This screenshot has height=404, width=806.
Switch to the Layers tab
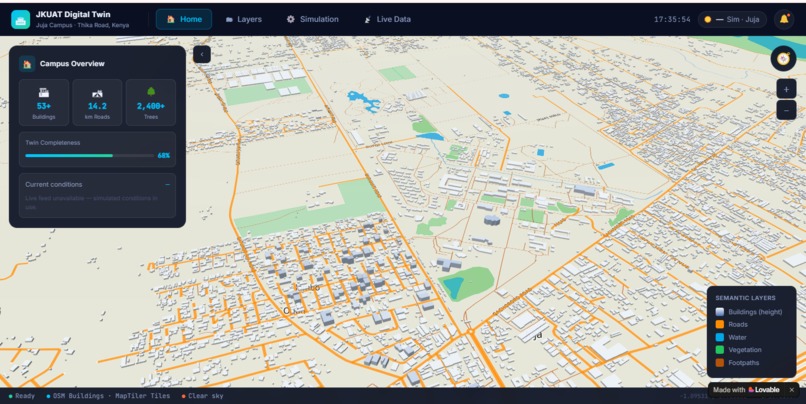(x=244, y=19)
